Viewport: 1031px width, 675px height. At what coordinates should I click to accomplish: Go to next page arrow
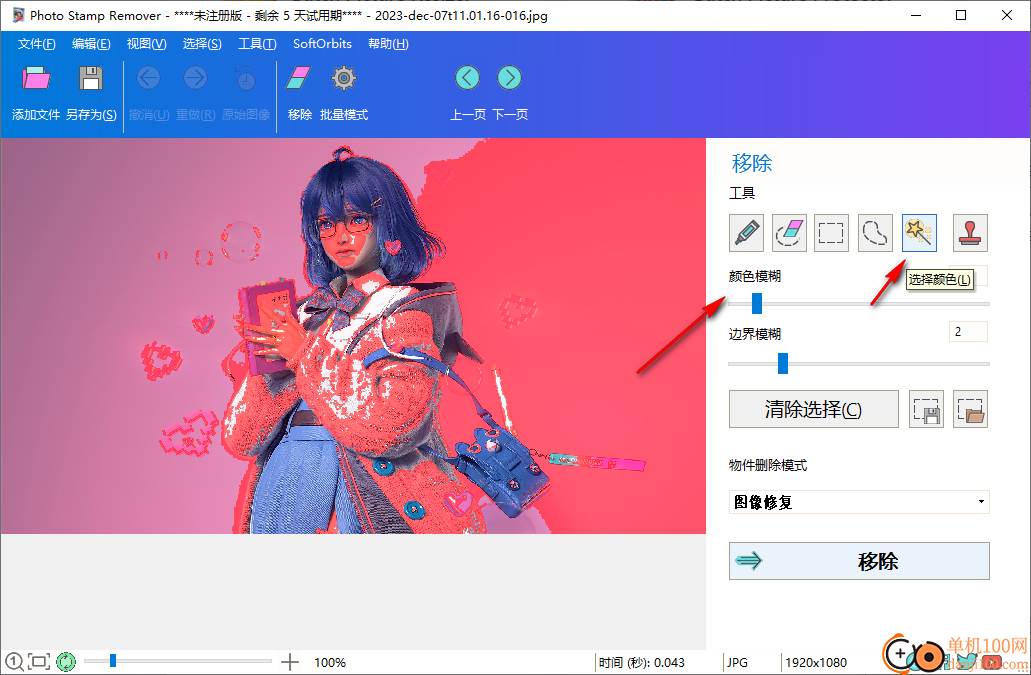[x=510, y=78]
